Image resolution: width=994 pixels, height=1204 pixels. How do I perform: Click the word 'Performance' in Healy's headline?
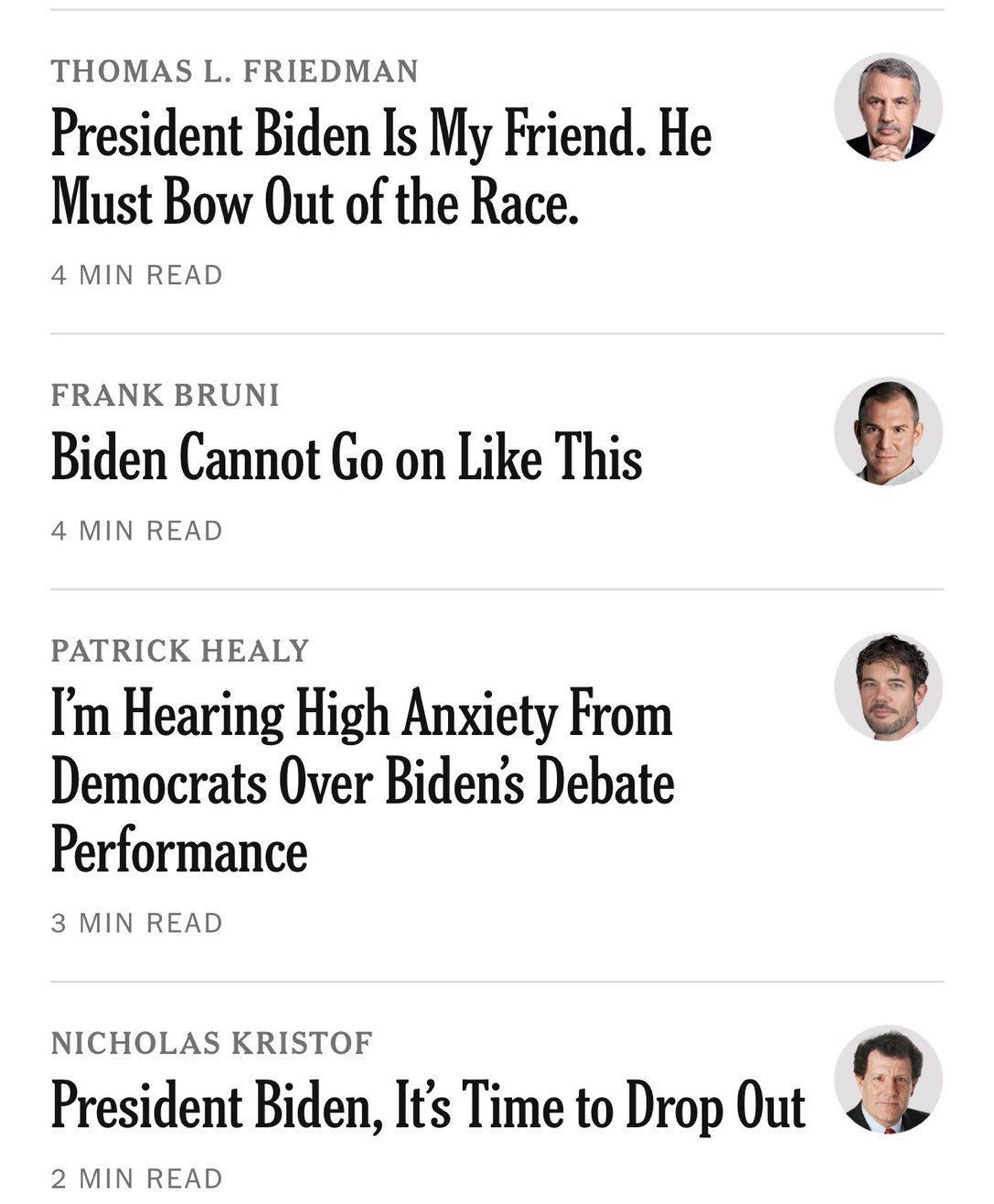click(179, 850)
